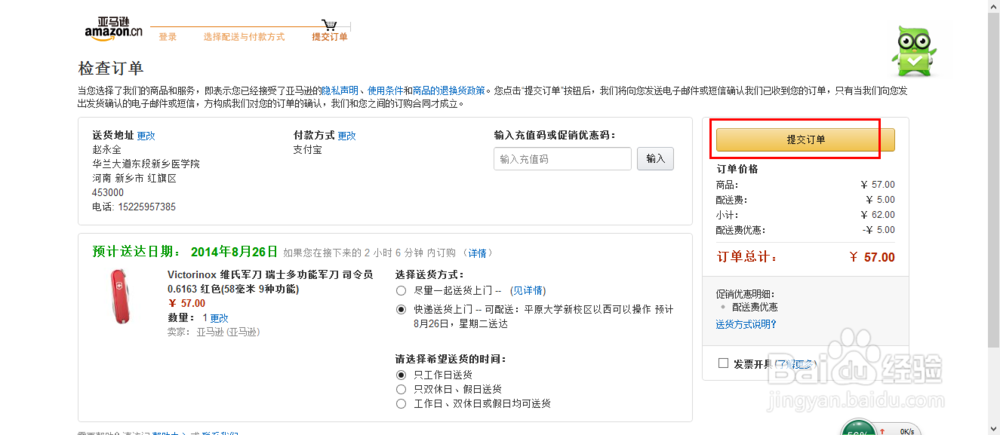Viewport: 1000px width, 435px height.
Task: Click the 登录 progress step
Action: 168,37
